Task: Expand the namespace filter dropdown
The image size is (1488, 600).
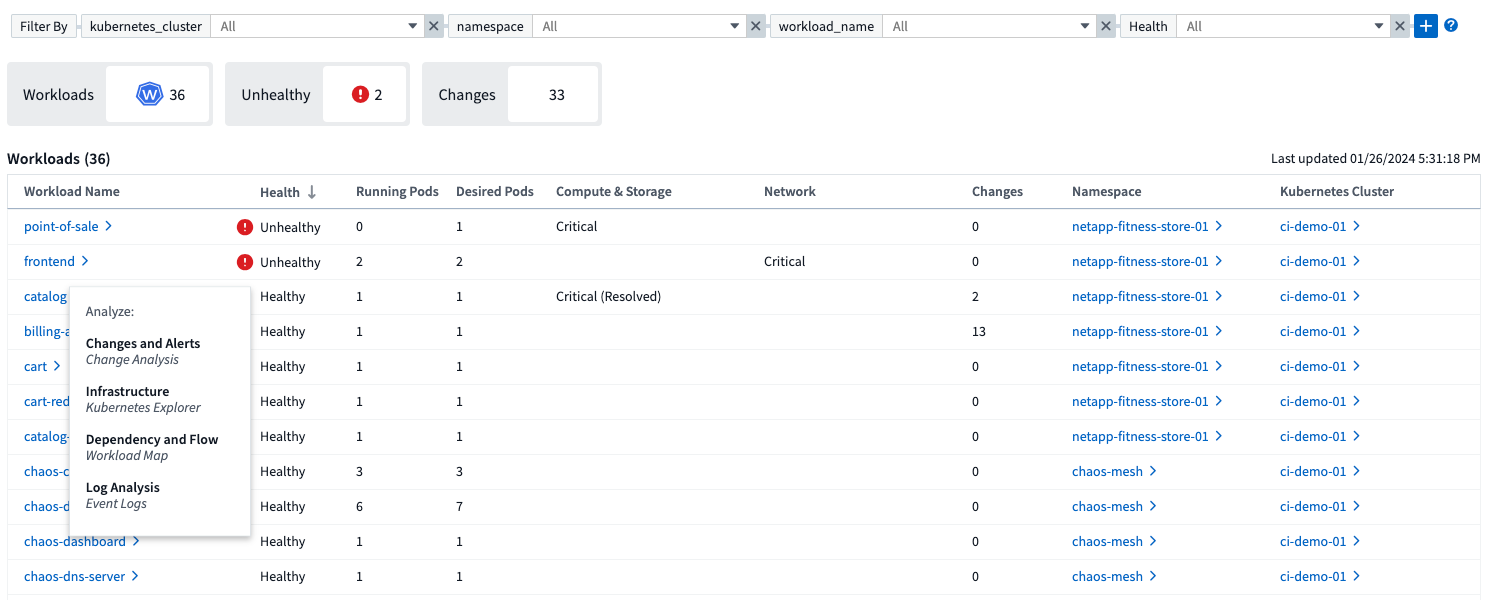Action: pos(735,27)
